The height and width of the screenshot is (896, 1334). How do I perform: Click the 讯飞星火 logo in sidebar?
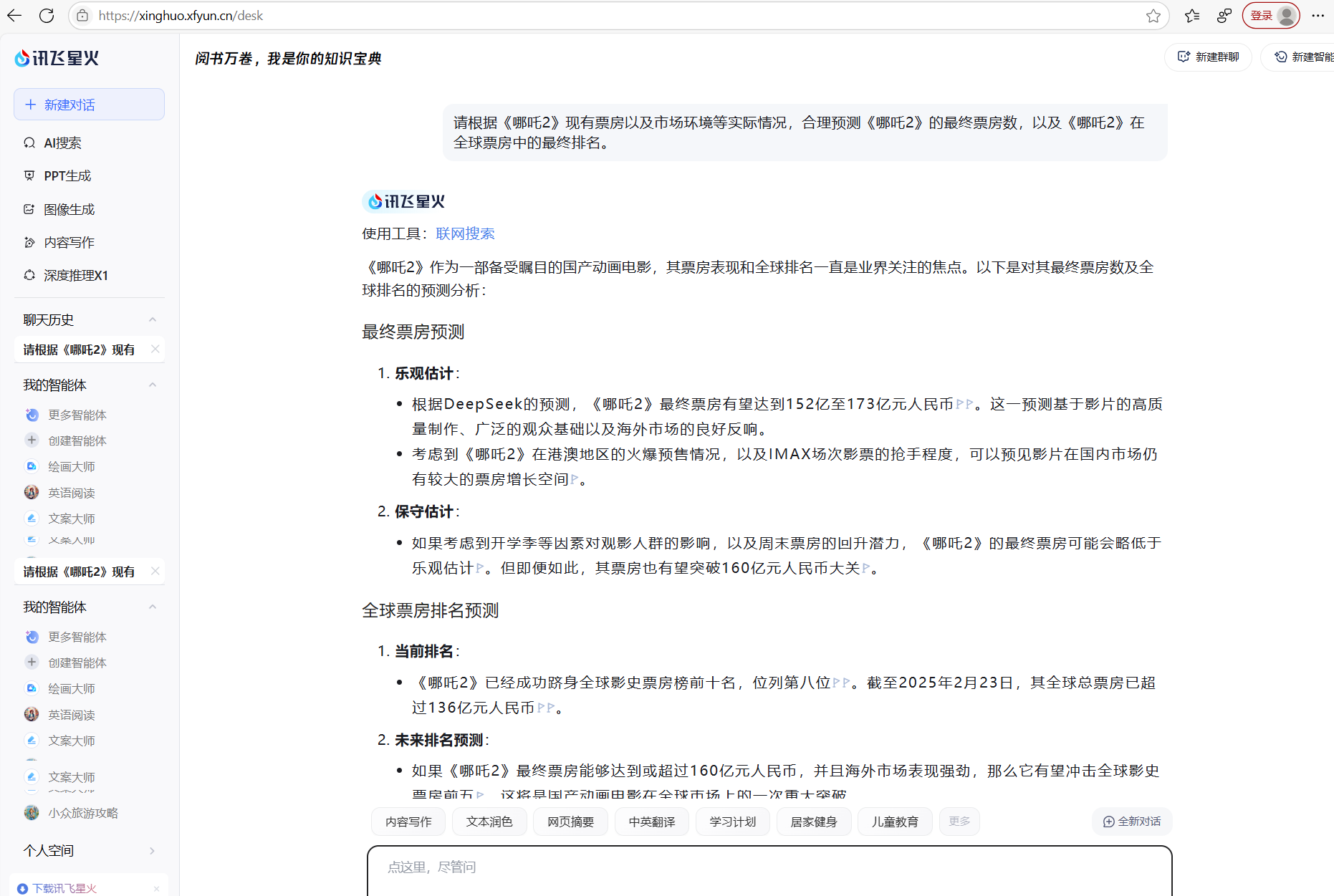tap(57, 58)
